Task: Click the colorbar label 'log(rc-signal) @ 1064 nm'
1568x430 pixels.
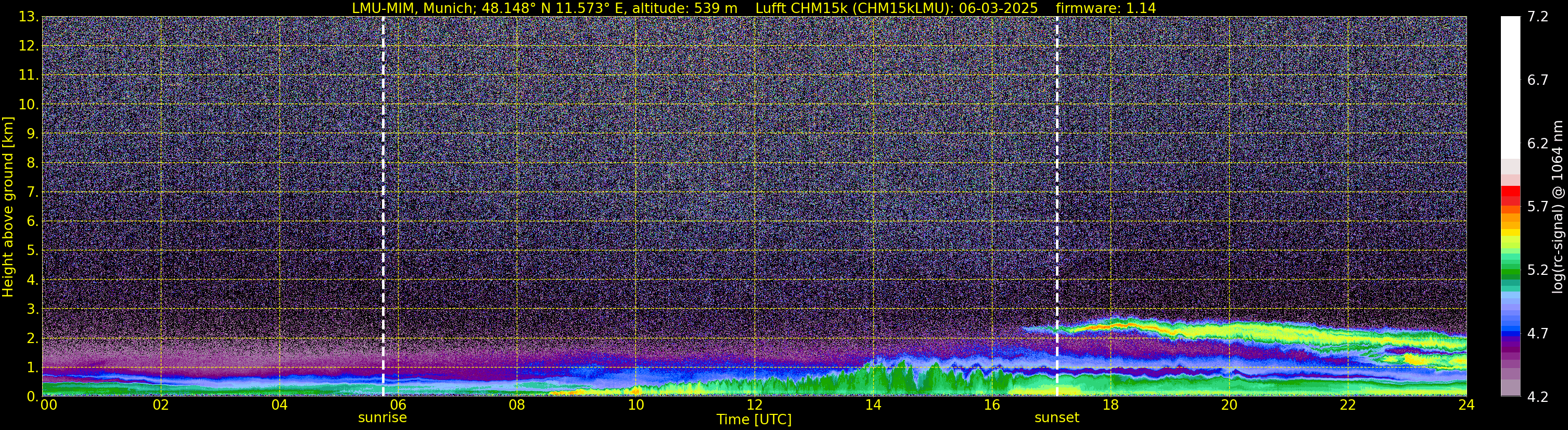Action: coord(1558,207)
